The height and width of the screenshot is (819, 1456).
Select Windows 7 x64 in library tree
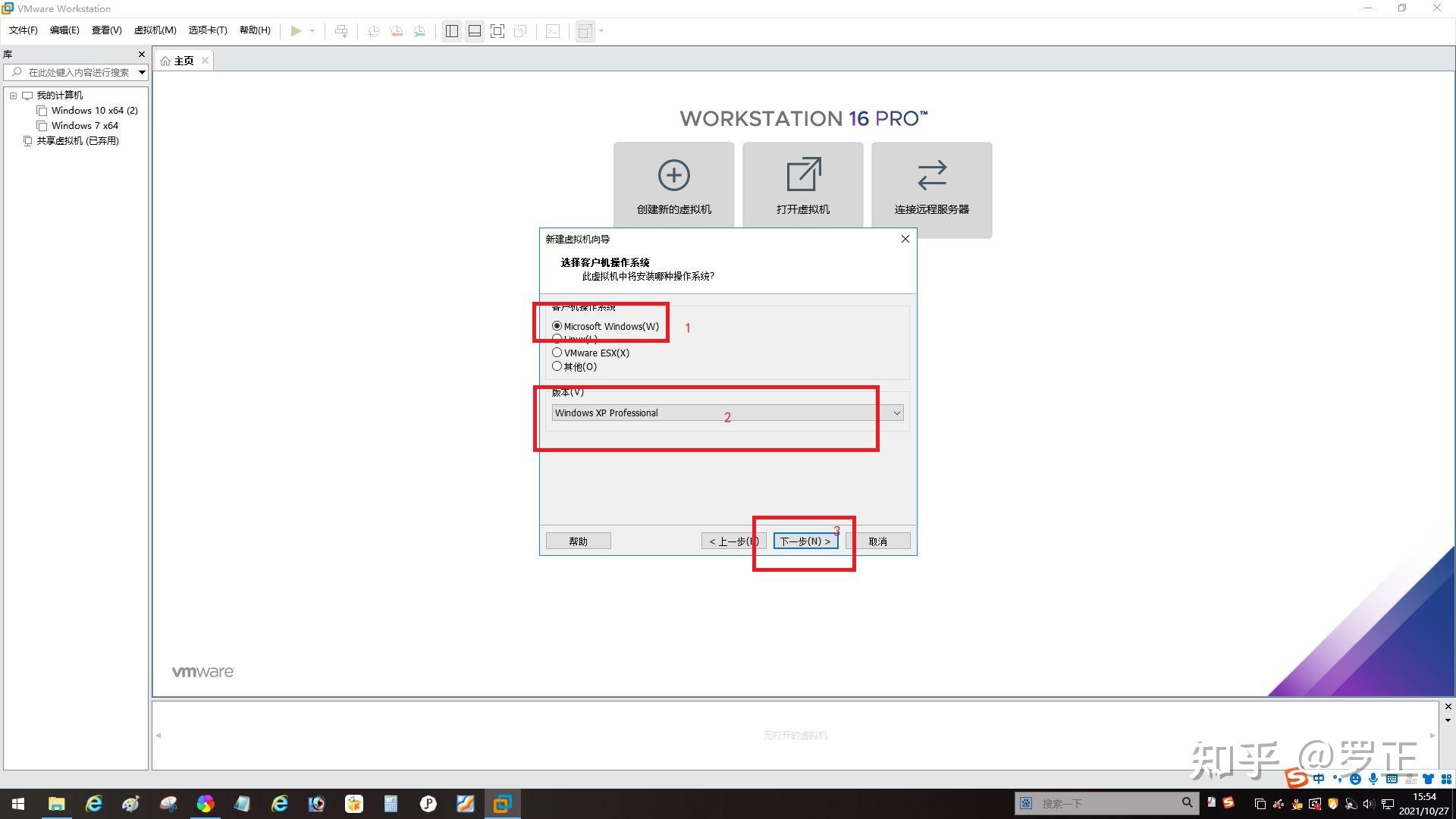click(84, 126)
